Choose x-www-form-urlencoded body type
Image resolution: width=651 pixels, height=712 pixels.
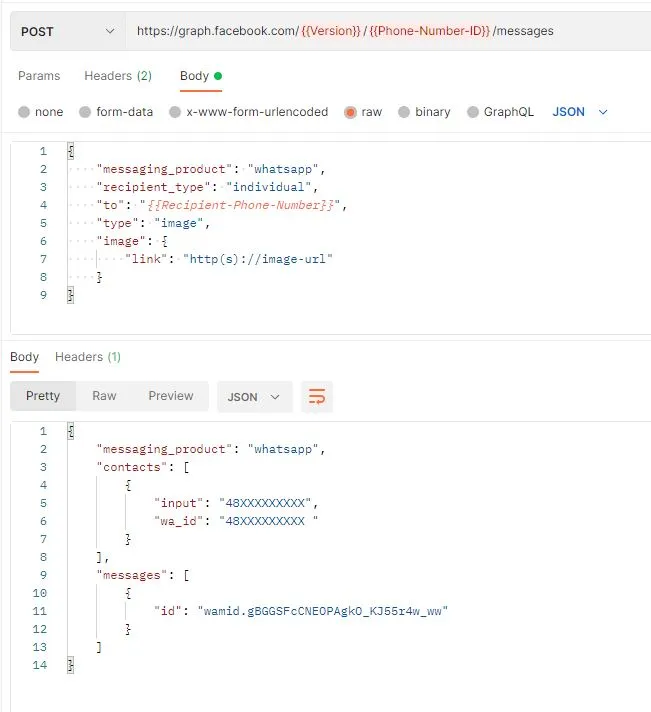pos(176,112)
